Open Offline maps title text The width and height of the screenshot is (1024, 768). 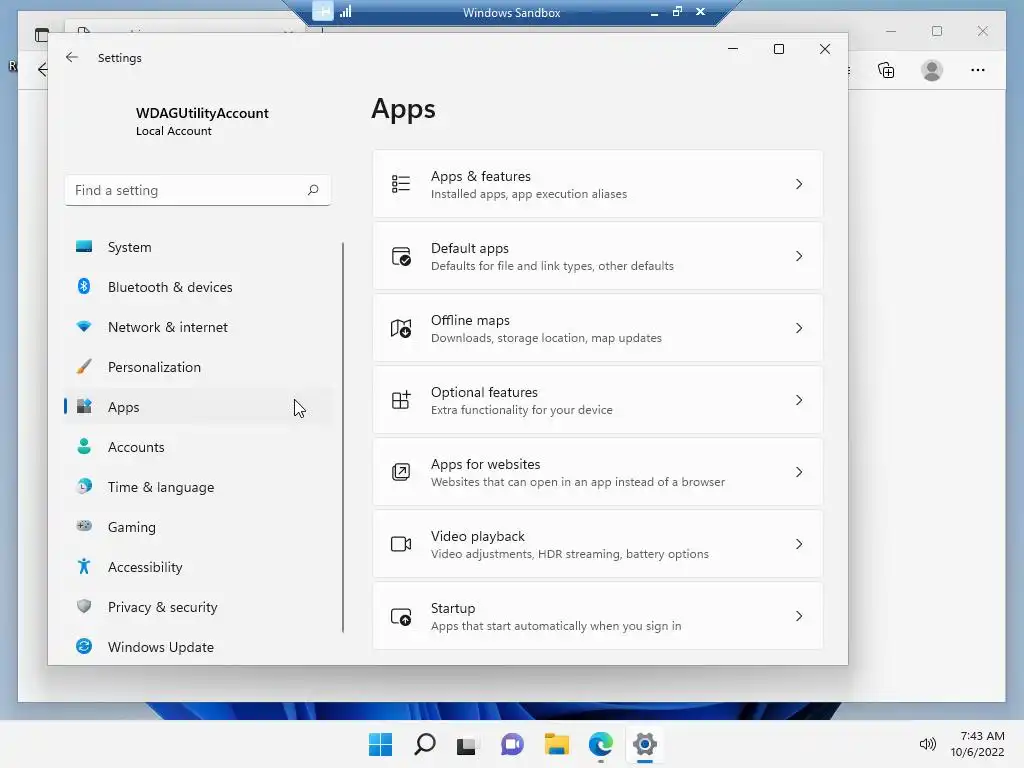[x=470, y=320]
